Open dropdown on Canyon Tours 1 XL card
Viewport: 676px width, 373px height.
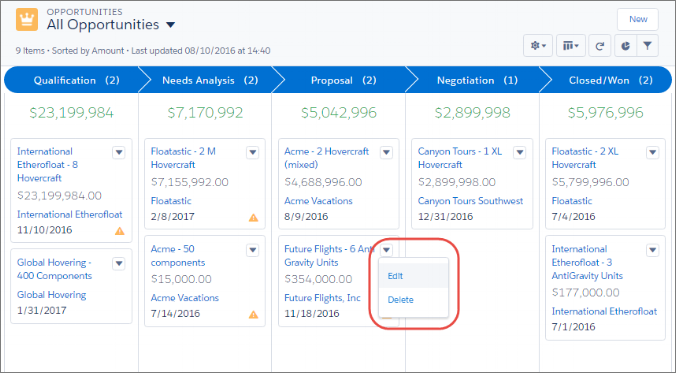[x=520, y=152]
